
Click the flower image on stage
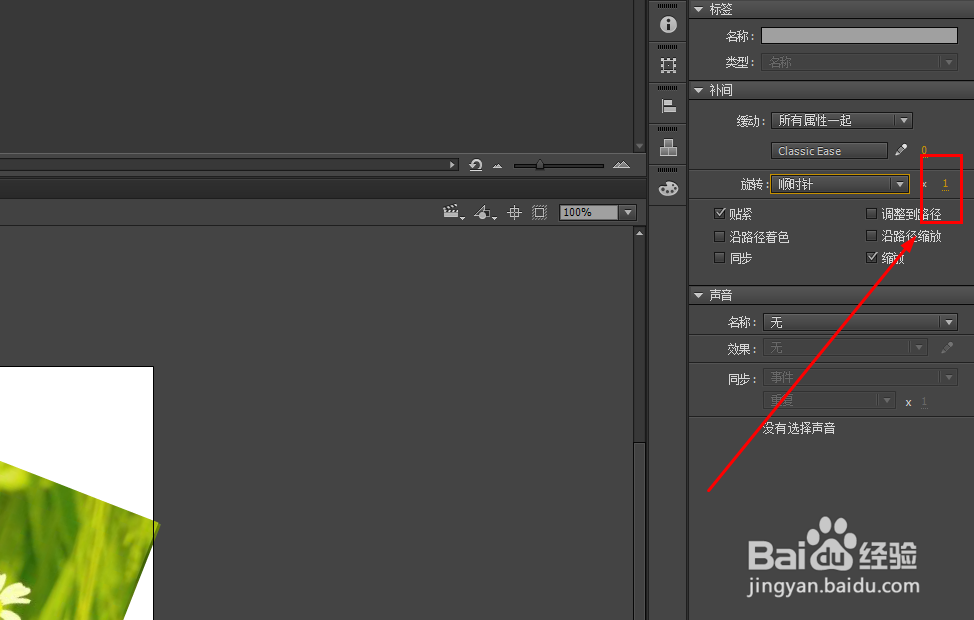(x=68, y=547)
